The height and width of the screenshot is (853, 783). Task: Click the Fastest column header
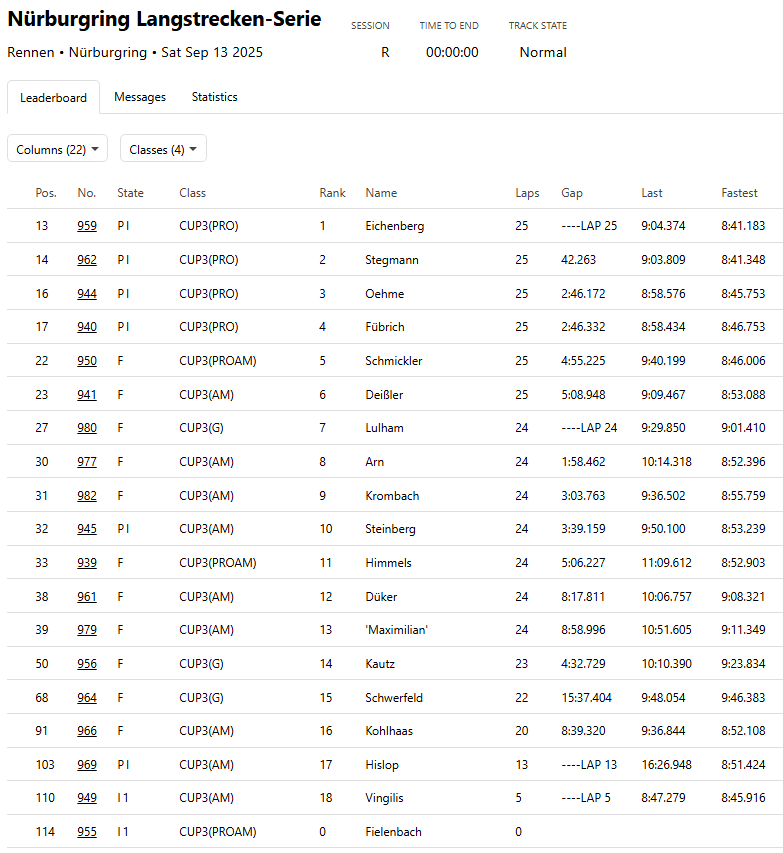pos(739,193)
